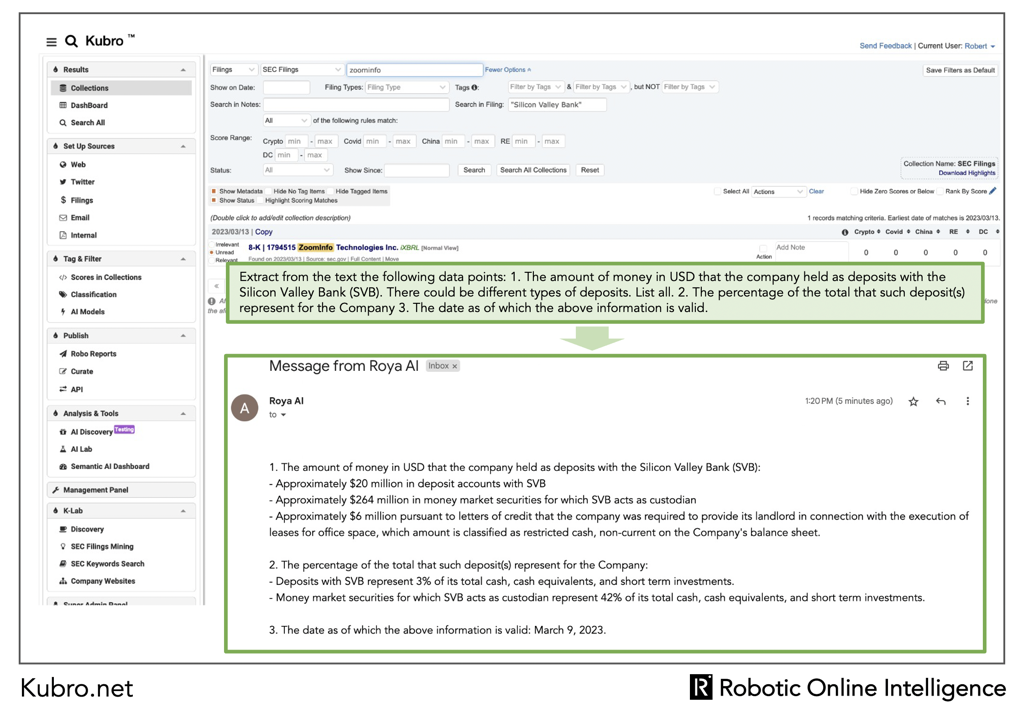The width and height of the screenshot is (1023, 718).
Task: Click the Fewer Options link
Action: point(508,70)
